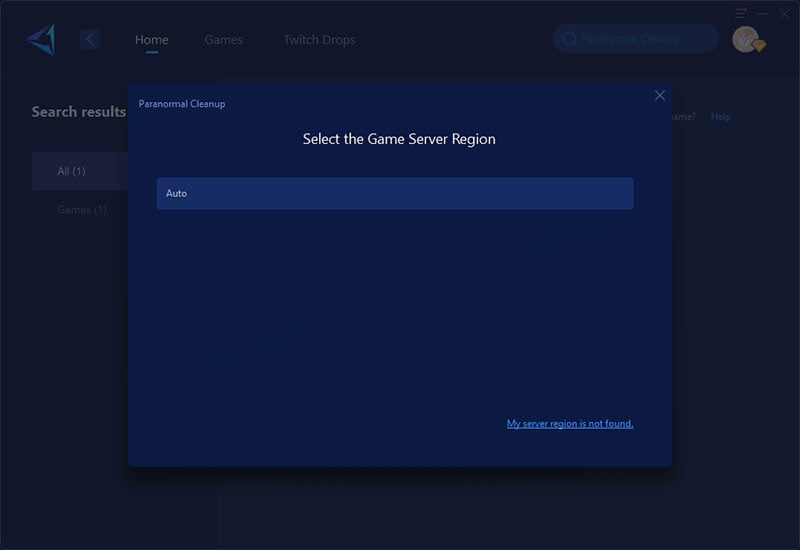Screen dimensions: 800x550
Task: Select the All (1) results filter
Action: pyautogui.click(x=80, y=171)
